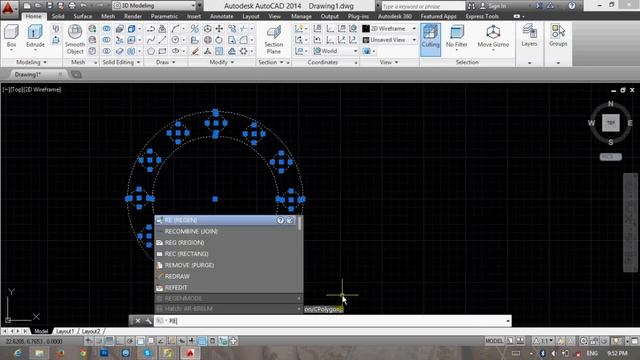640x360 pixels.
Task: Click the Sign In button
Action: 493,6
